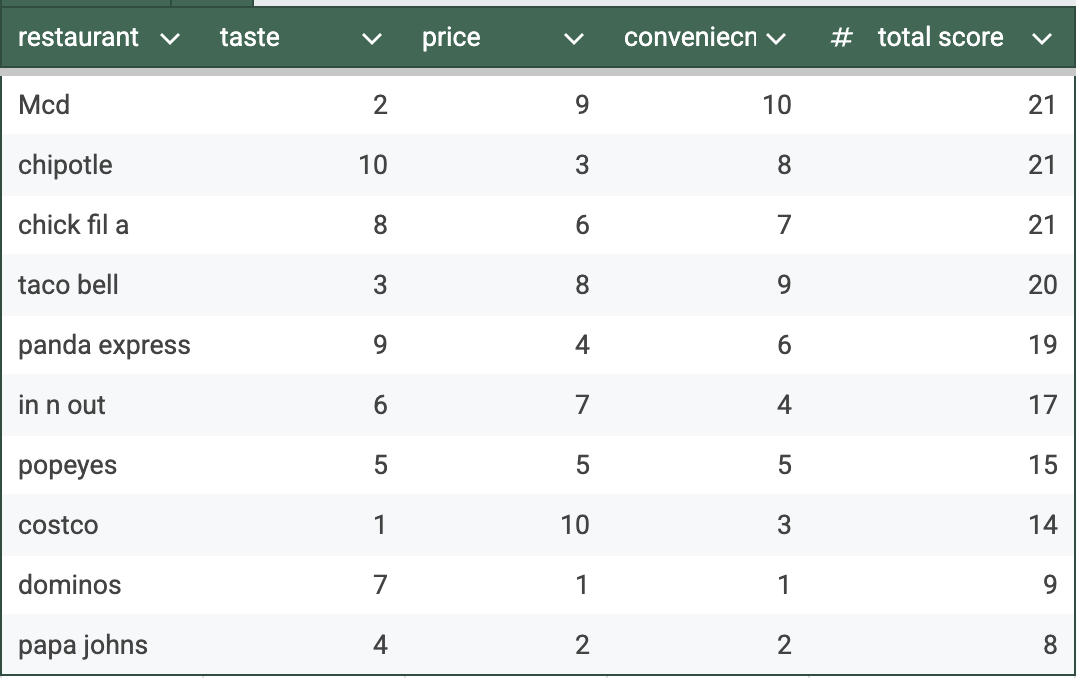Select the price column header label
The image size is (1076, 678).
point(451,38)
